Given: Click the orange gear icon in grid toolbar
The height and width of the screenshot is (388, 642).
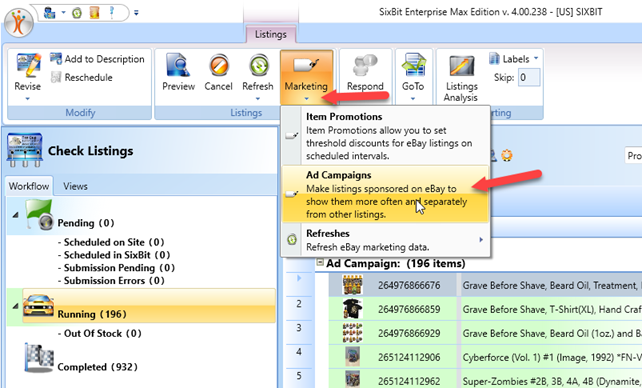Looking at the screenshot, I should point(507,156).
